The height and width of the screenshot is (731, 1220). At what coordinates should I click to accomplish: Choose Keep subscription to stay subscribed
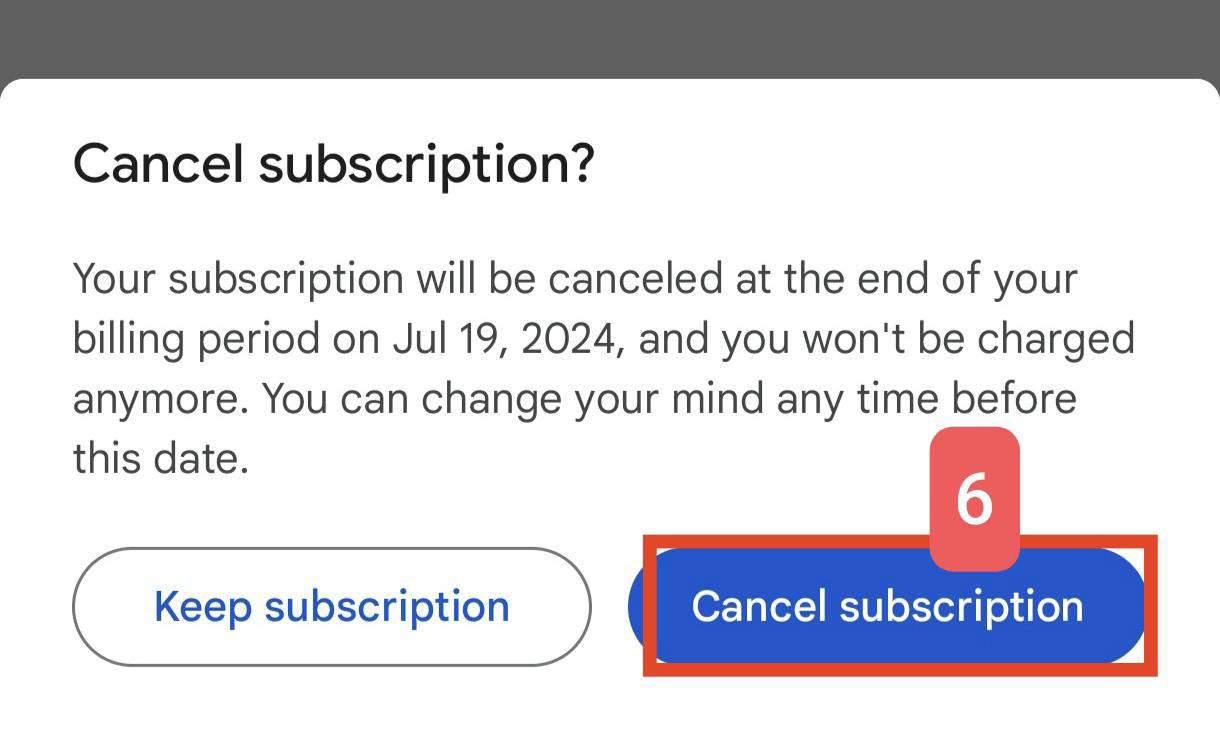332,606
